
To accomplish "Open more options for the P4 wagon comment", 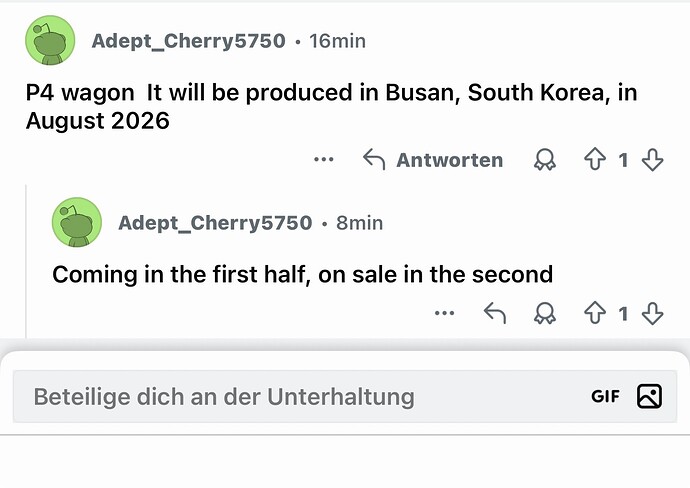I will click(x=323, y=160).
